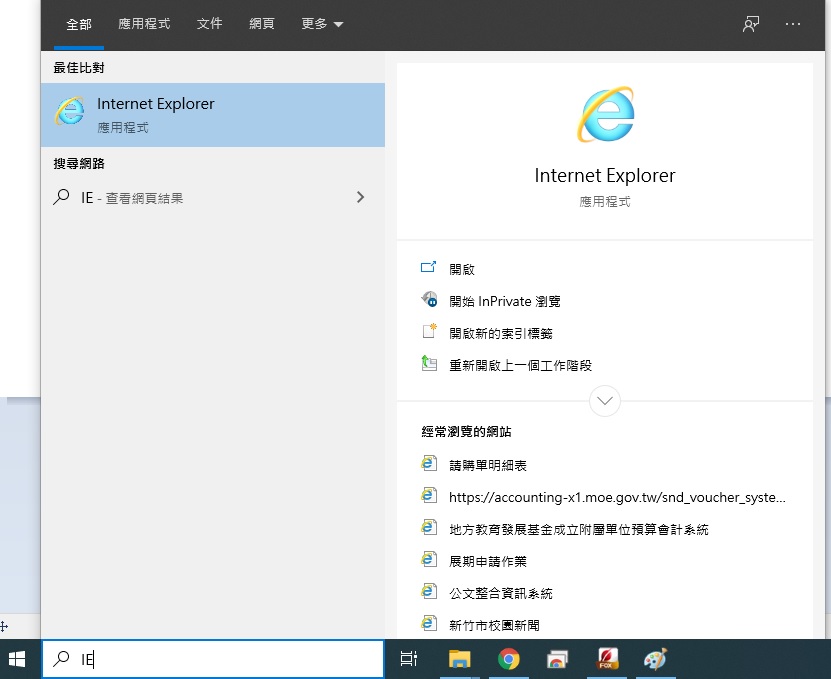Viewport: 831px width, 679px height.
Task: Expand the actions list with circular chevron
Action: [x=605, y=401]
